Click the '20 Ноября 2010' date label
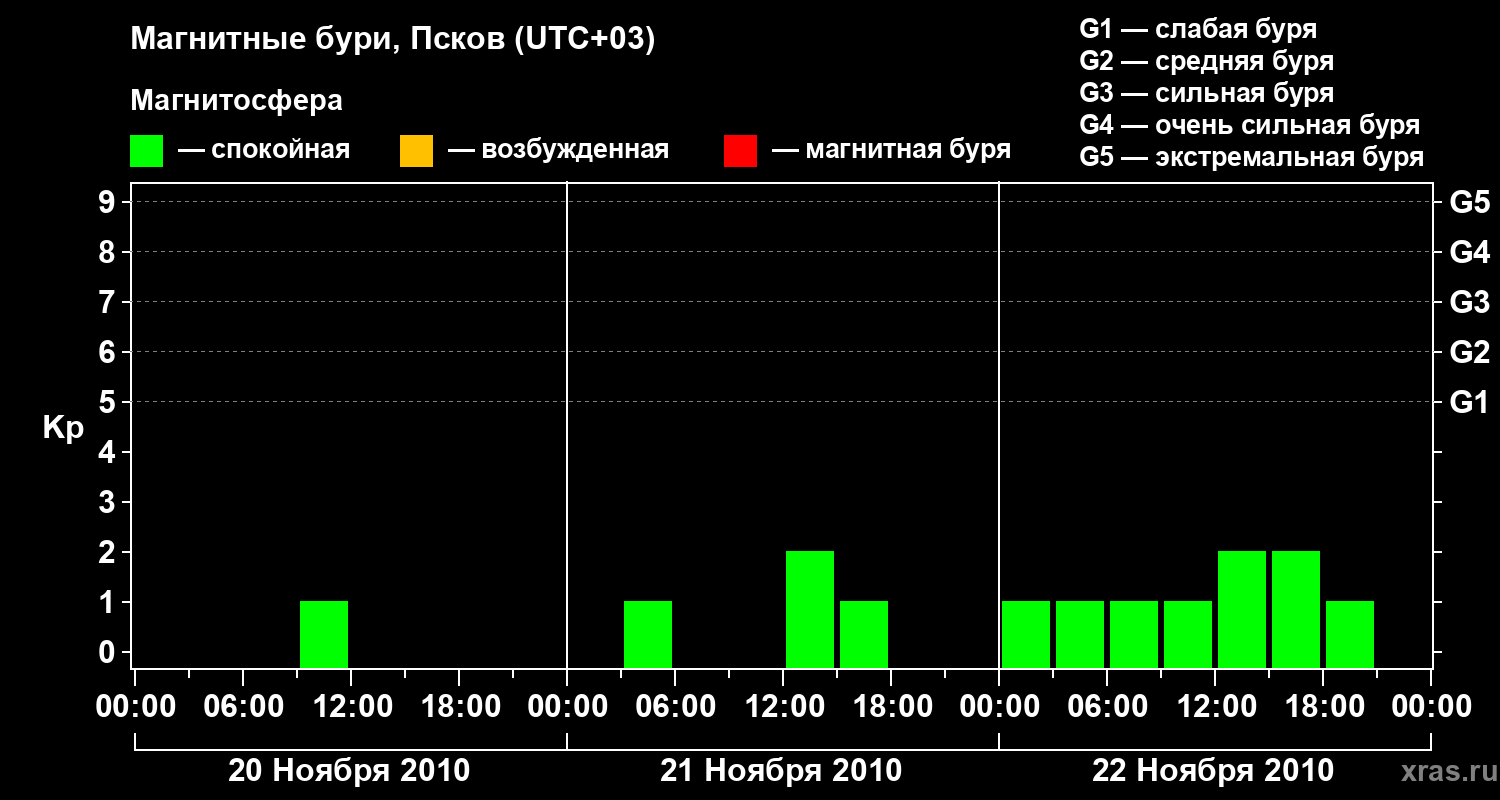This screenshot has width=1500, height=800. pos(349,771)
